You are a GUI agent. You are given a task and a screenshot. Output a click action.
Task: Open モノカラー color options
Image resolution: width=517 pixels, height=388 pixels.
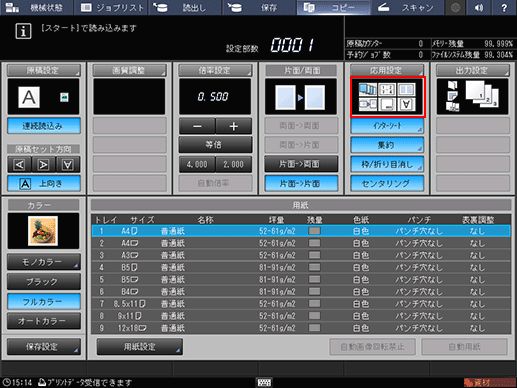coord(44,262)
